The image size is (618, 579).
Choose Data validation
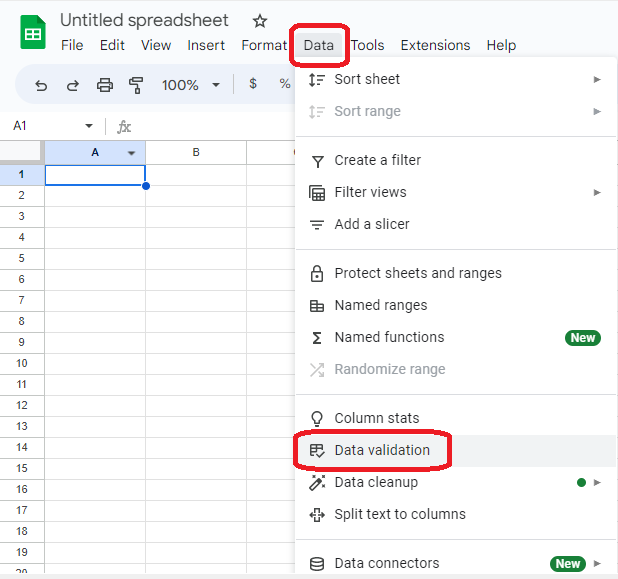click(456, 451)
